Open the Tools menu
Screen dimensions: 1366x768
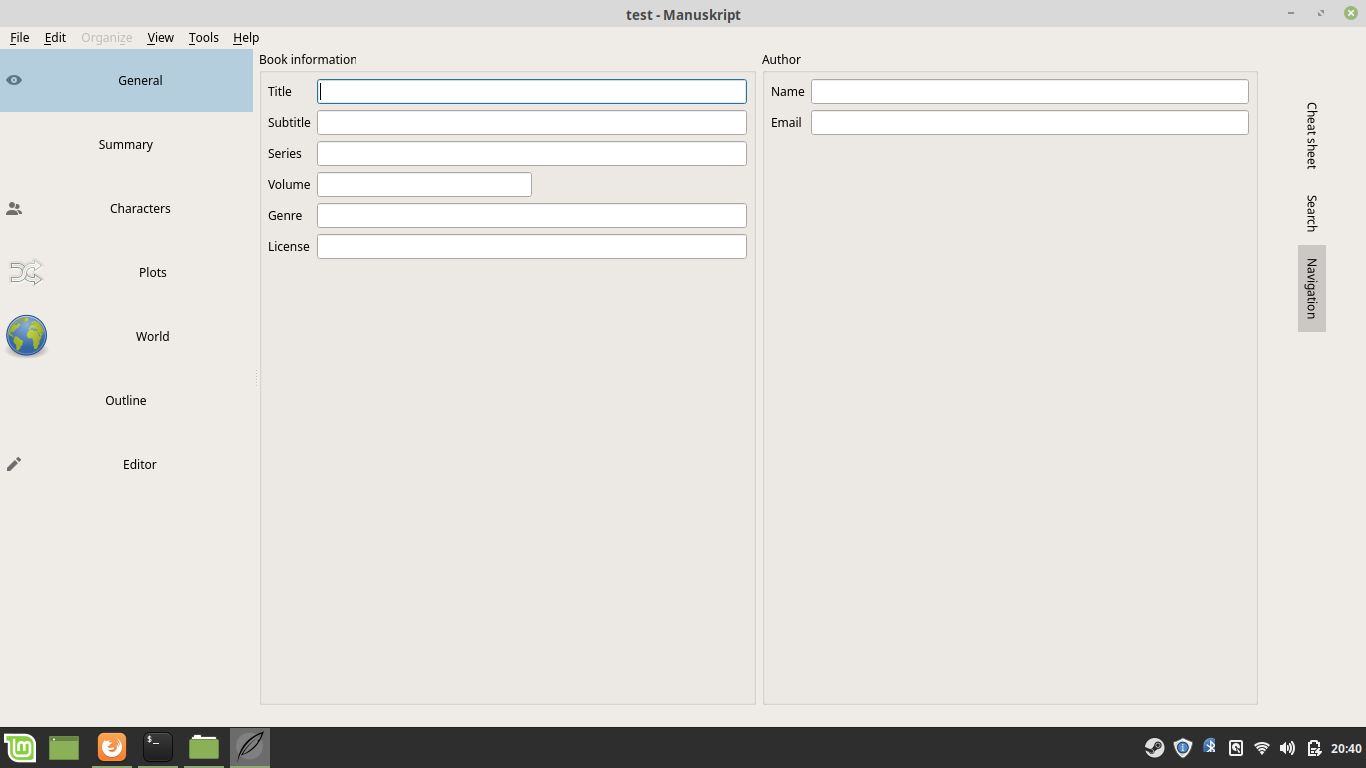203,37
